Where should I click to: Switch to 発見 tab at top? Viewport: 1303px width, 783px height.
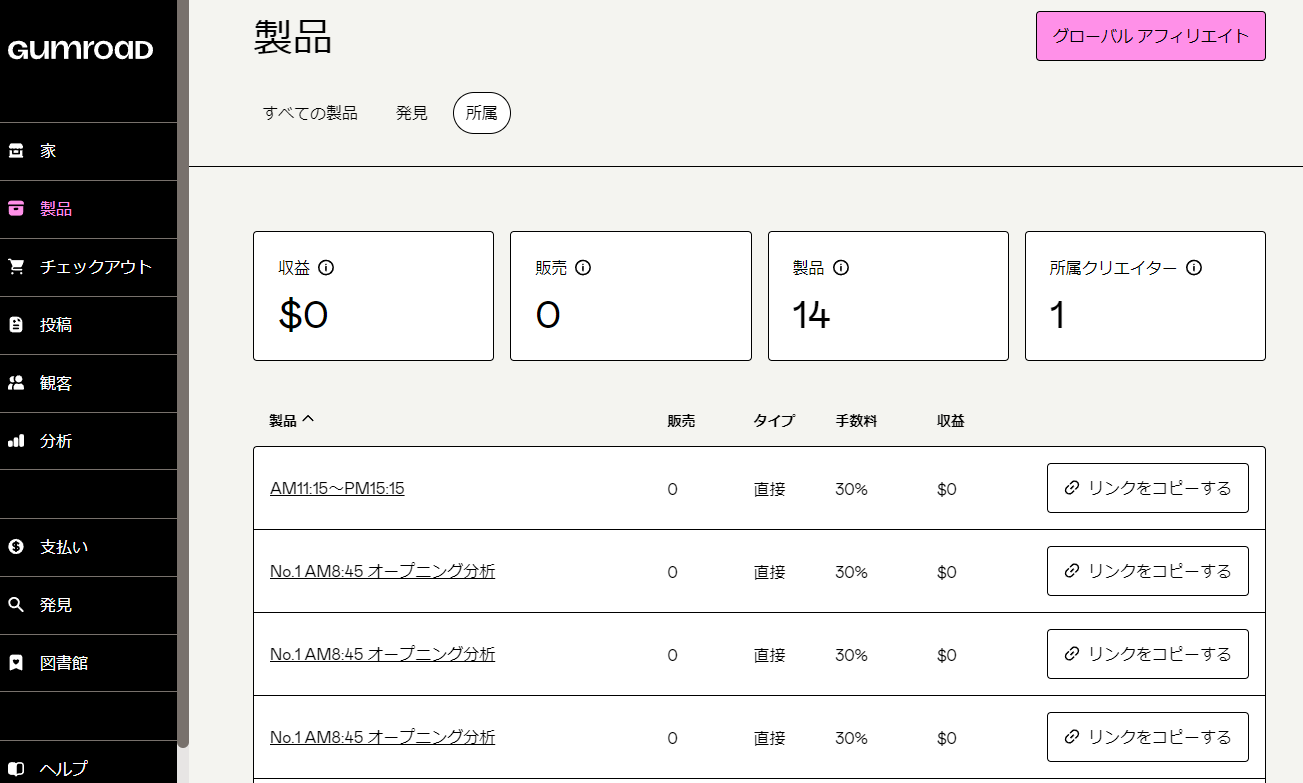coord(411,113)
